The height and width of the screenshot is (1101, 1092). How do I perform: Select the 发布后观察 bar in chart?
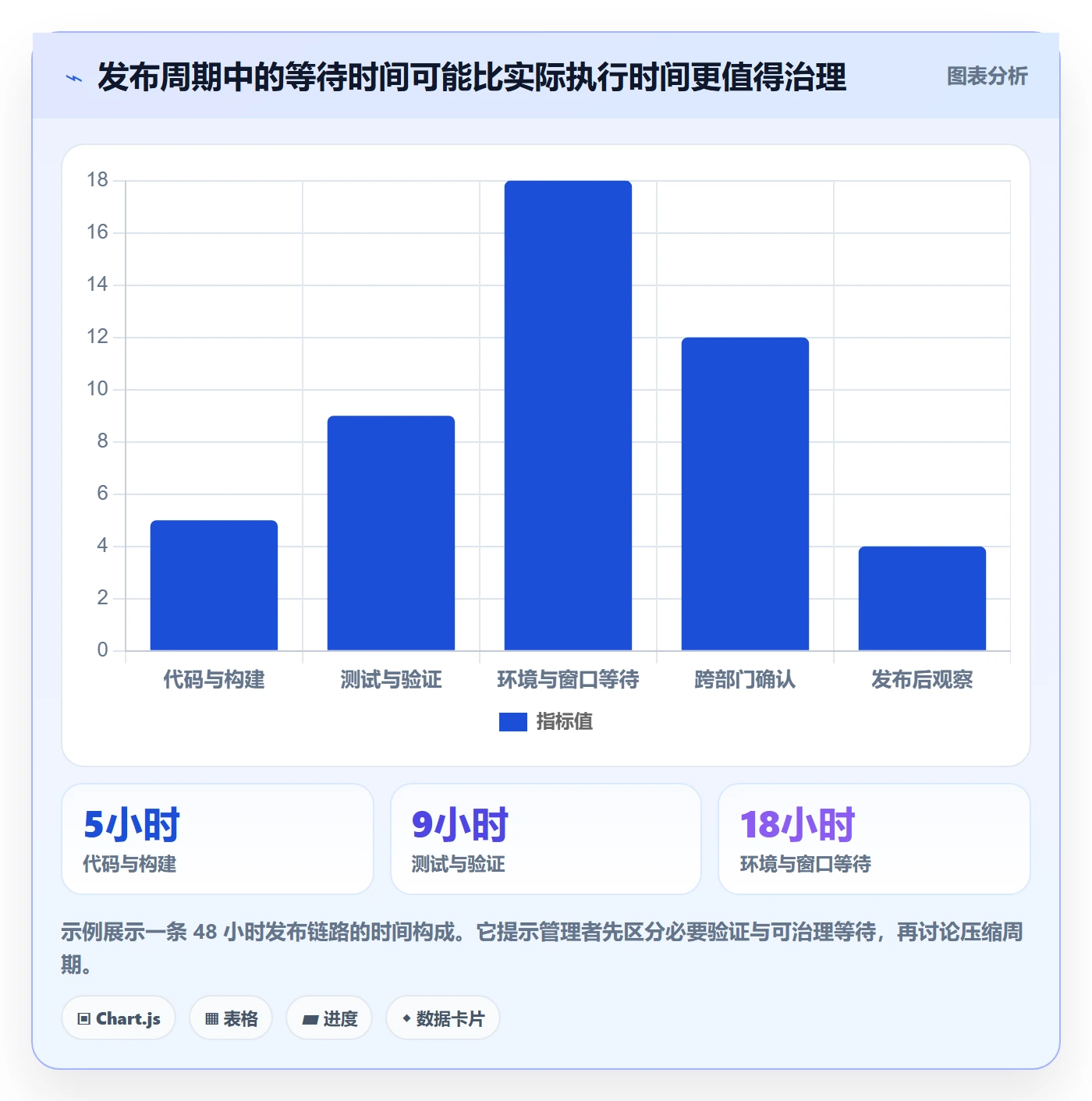click(922, 598)
